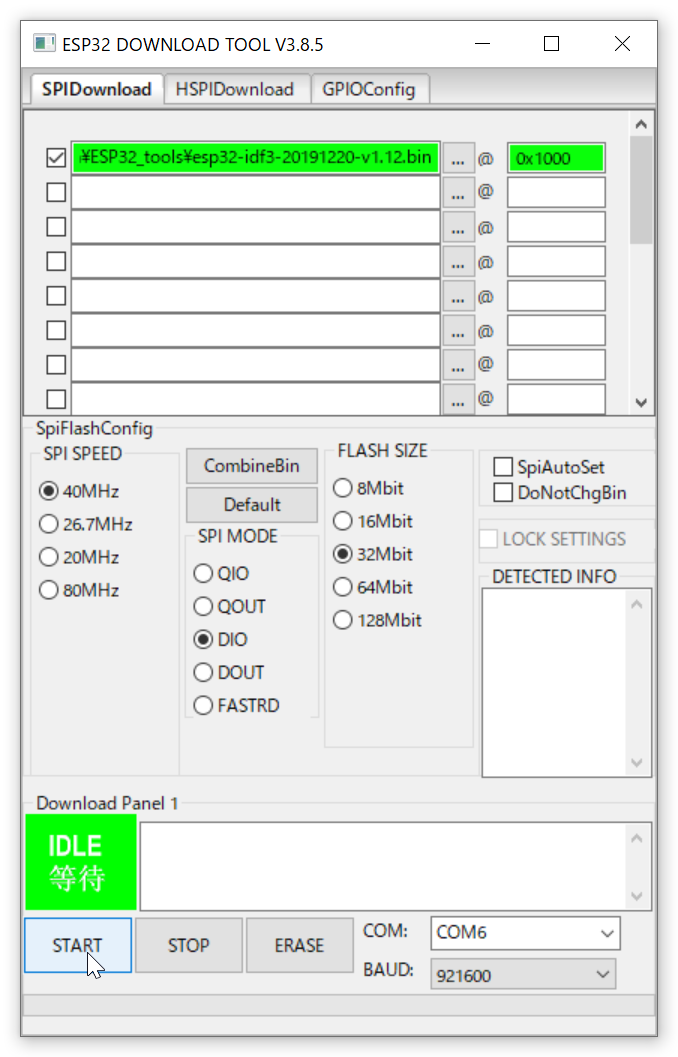Set flash size to 32Mbit
The height and width of the screenshot is (1057, 678).
[373, 553]
